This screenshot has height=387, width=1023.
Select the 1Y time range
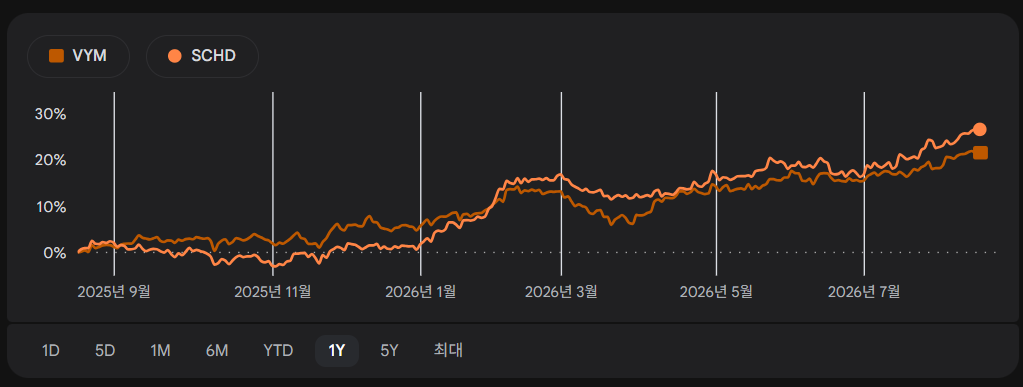tap(337, 350)
